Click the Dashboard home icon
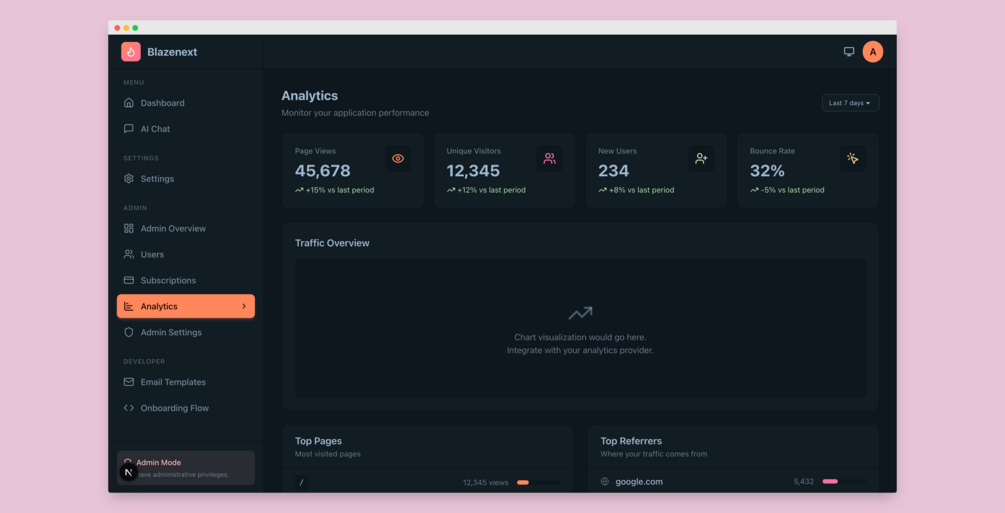 129,103
